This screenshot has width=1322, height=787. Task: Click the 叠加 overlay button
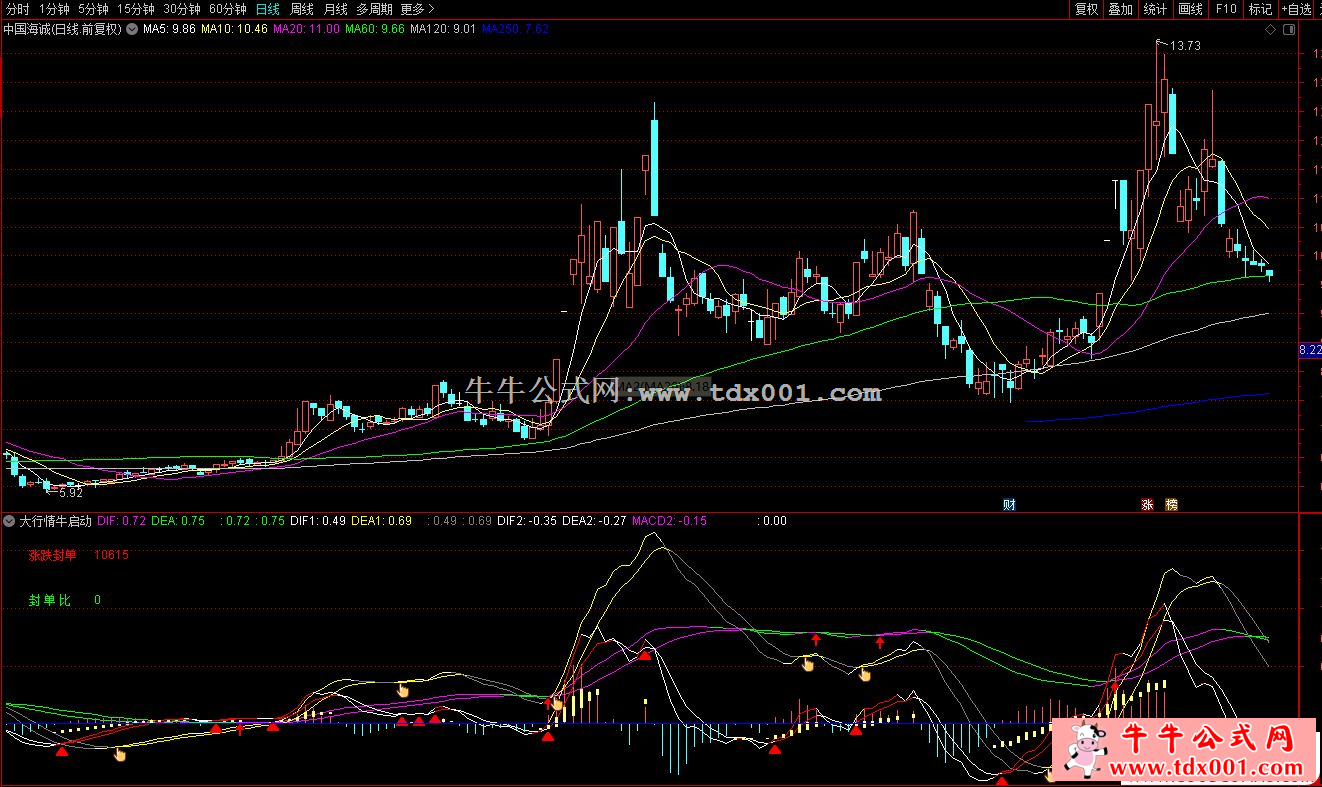click(1121, 9)
